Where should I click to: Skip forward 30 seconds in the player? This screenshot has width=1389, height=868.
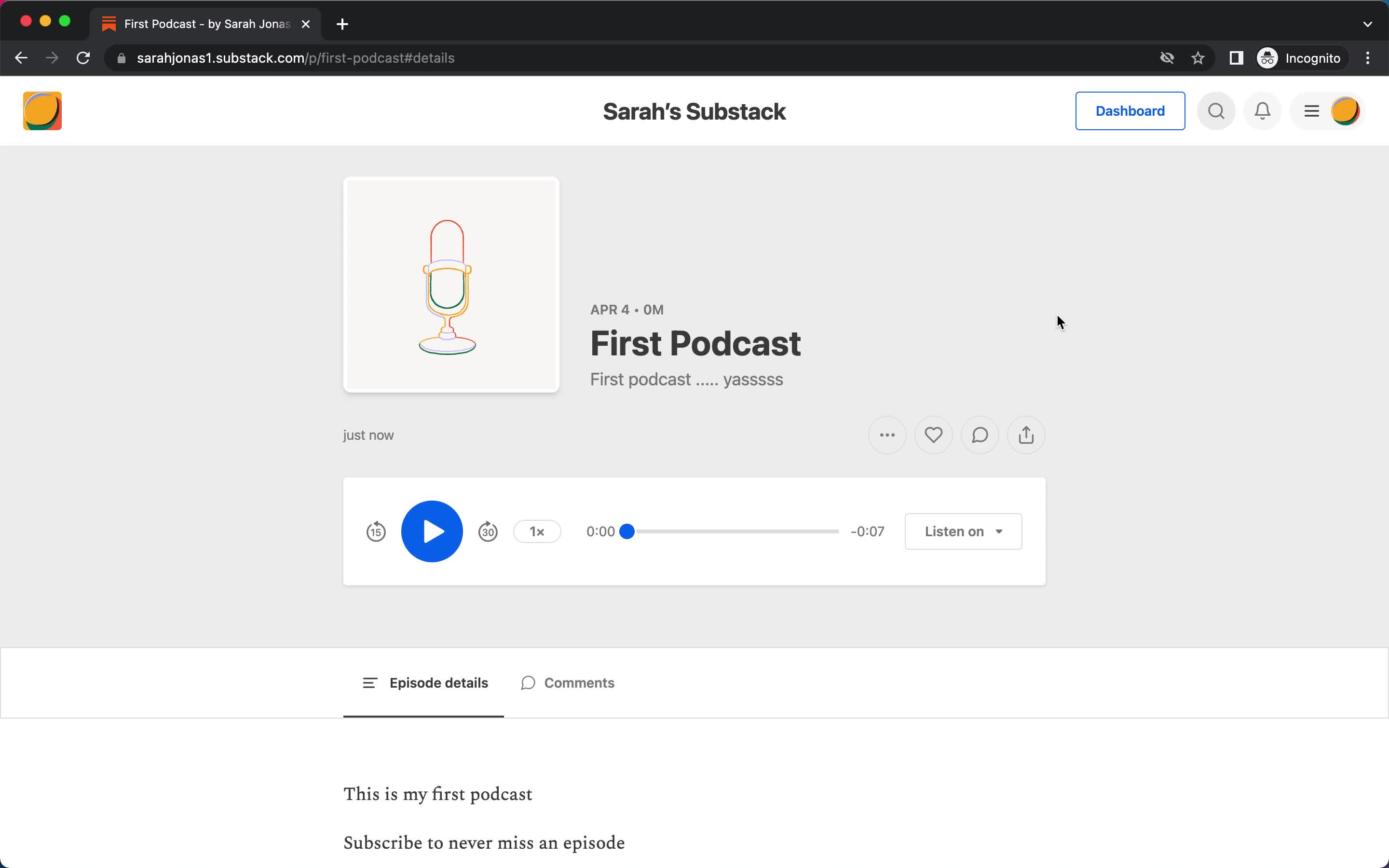pyautogui.click(x=488, y=531)
